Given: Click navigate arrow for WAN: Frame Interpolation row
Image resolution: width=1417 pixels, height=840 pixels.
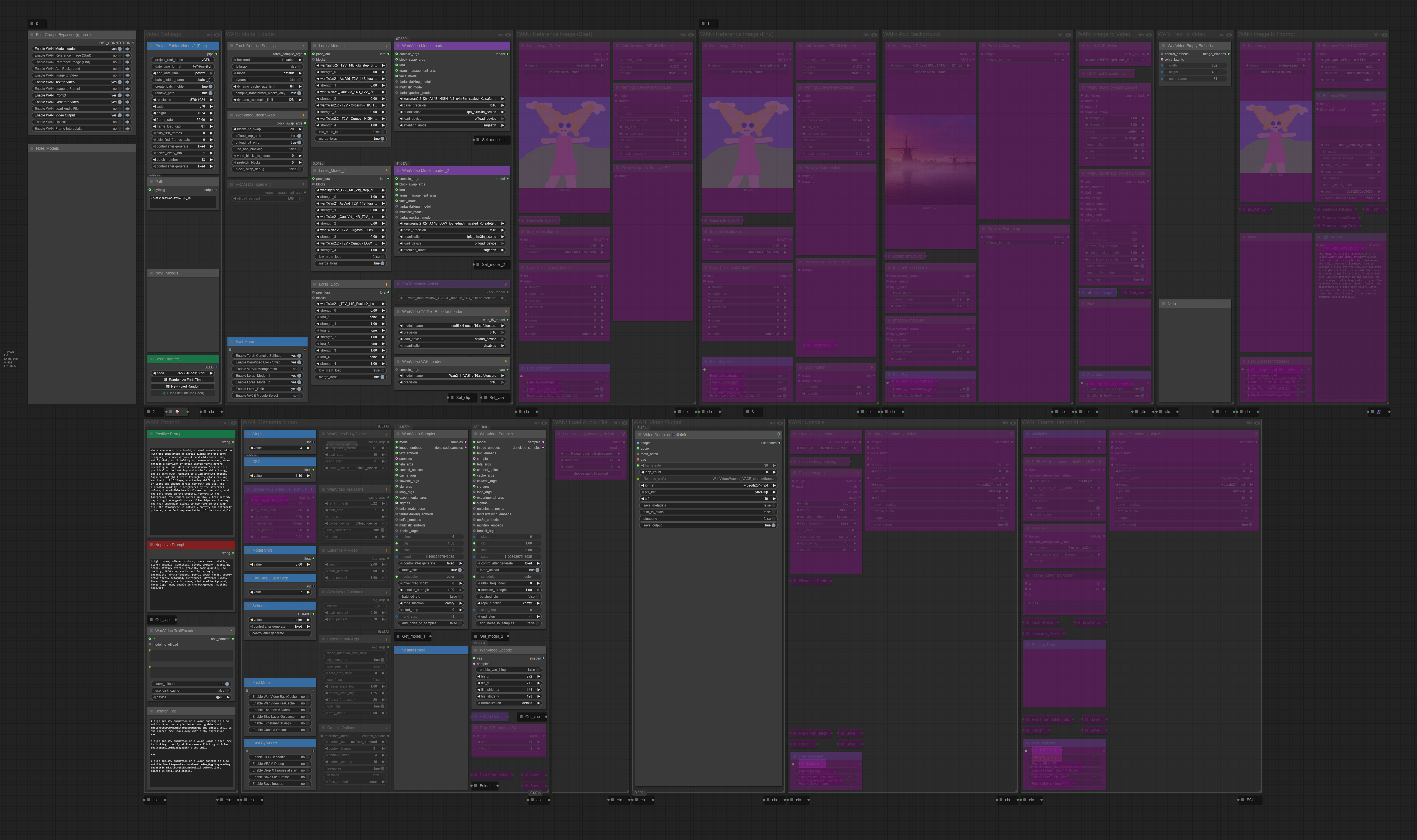Looking at the screenshot, I should tap(128, 128).
